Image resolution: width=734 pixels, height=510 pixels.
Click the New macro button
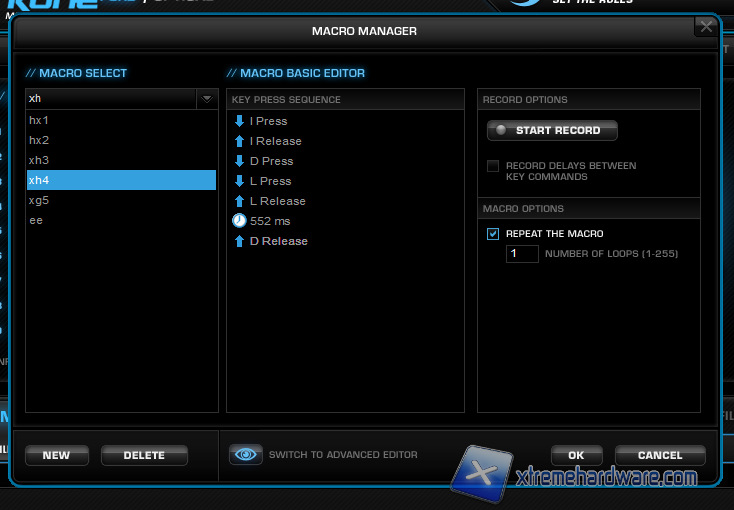pyautogui.click(x=57, y=456)
